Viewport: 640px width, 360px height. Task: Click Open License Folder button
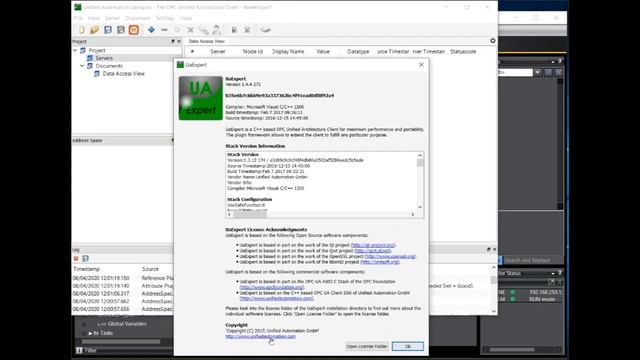[367, 346]
